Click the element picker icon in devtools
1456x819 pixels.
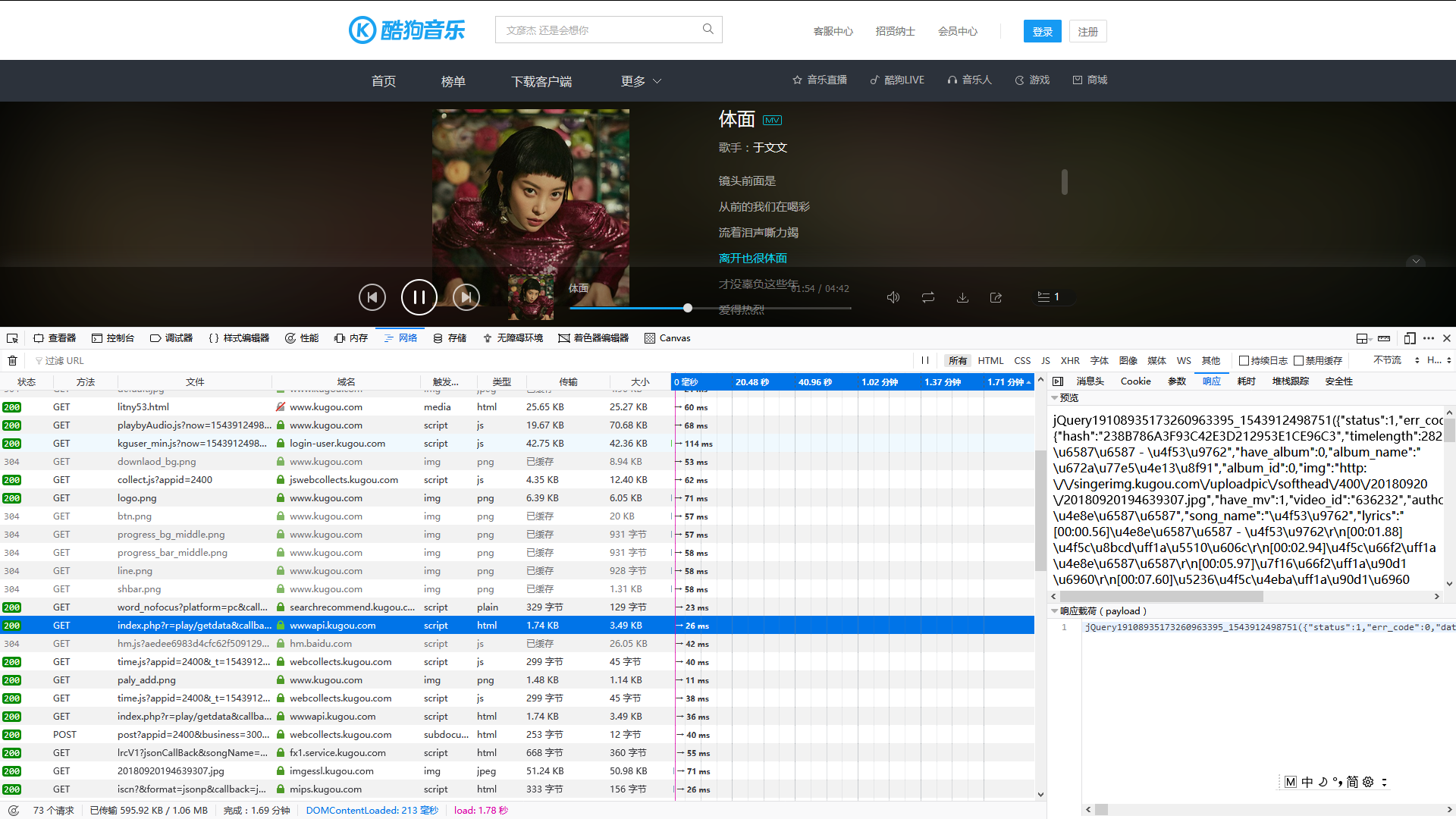12,338
